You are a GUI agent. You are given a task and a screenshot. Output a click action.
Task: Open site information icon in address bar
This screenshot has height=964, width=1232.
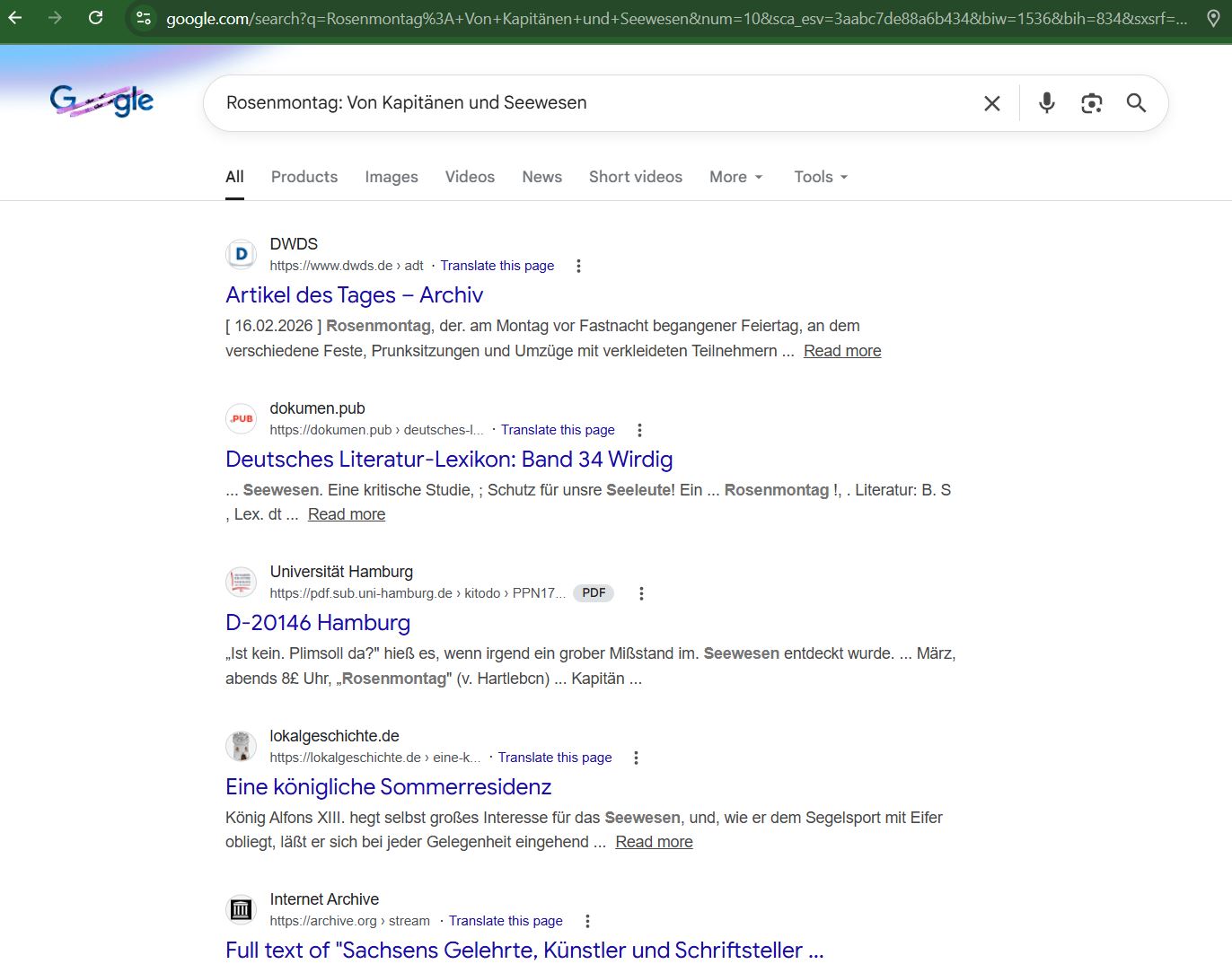(144, 18)
